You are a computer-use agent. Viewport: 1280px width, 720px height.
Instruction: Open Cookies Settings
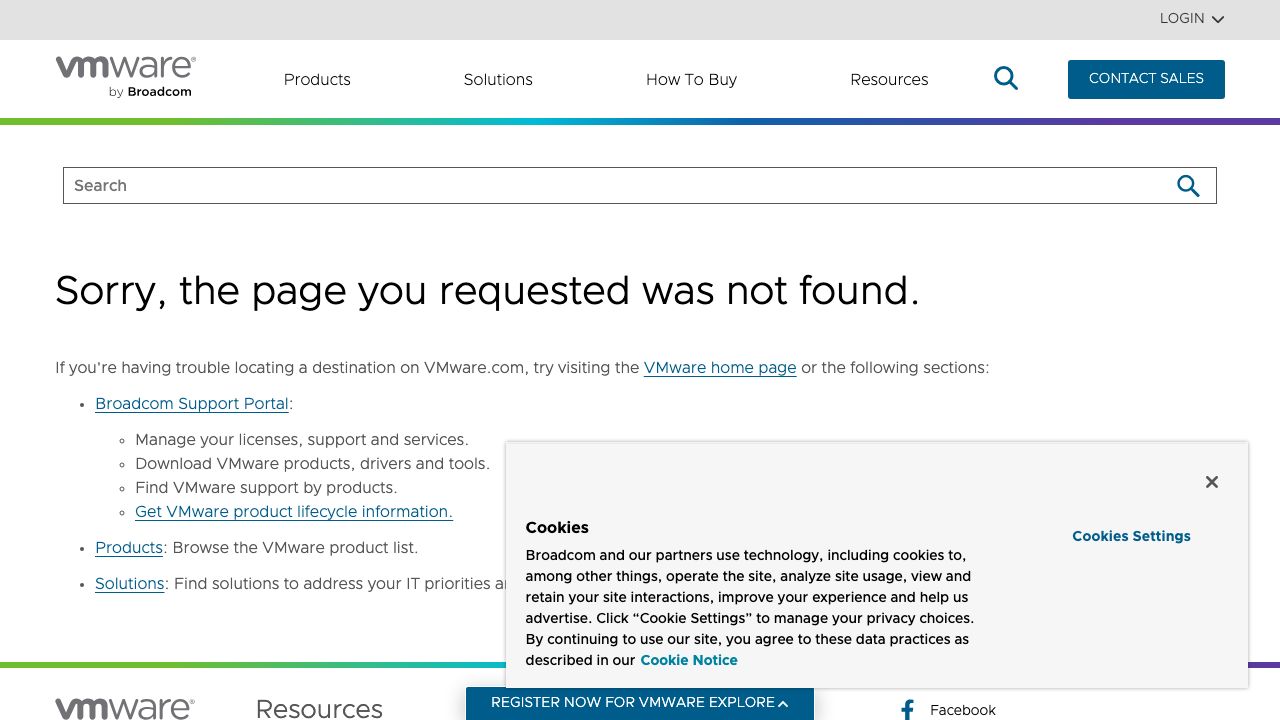point(1131,536)
